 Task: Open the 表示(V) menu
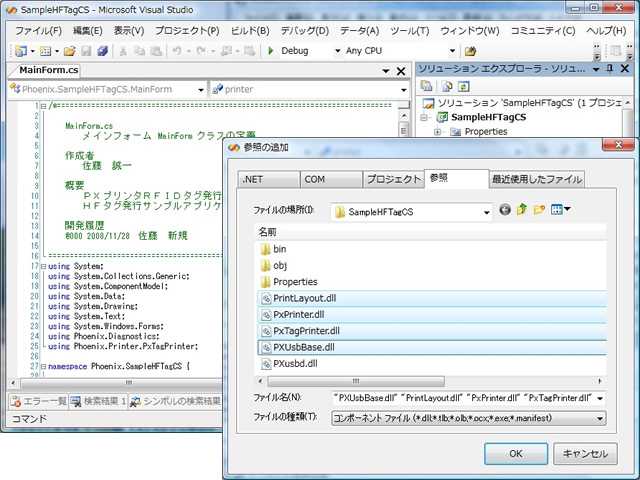(x=129, y=31)
